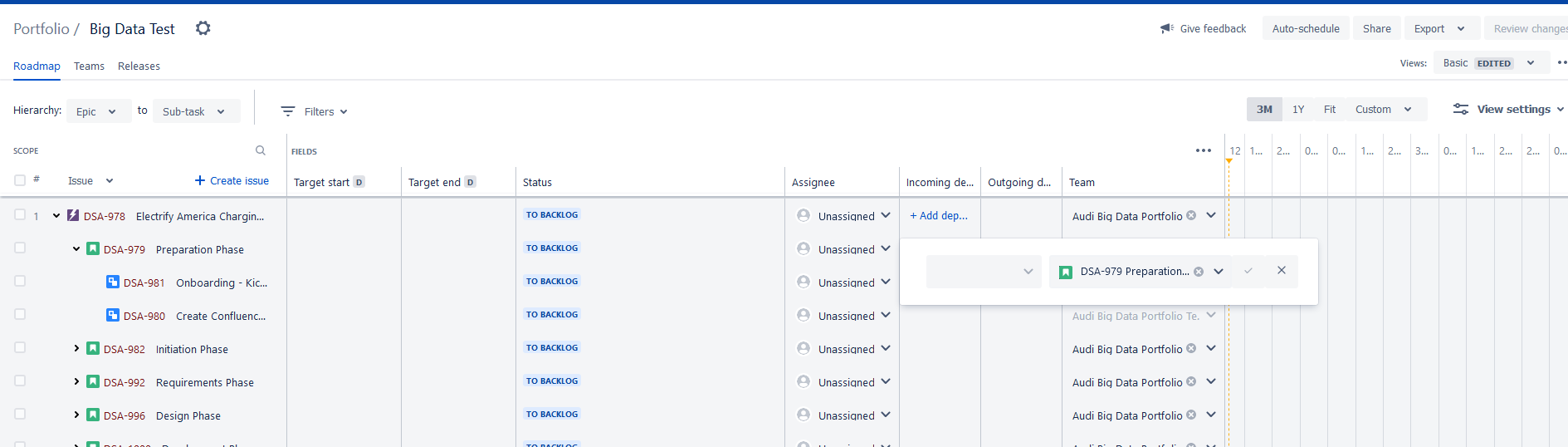Screen dimensions: 1568x447
Task: Open plan settings gear icon
Action: click(x=203, y=28)
